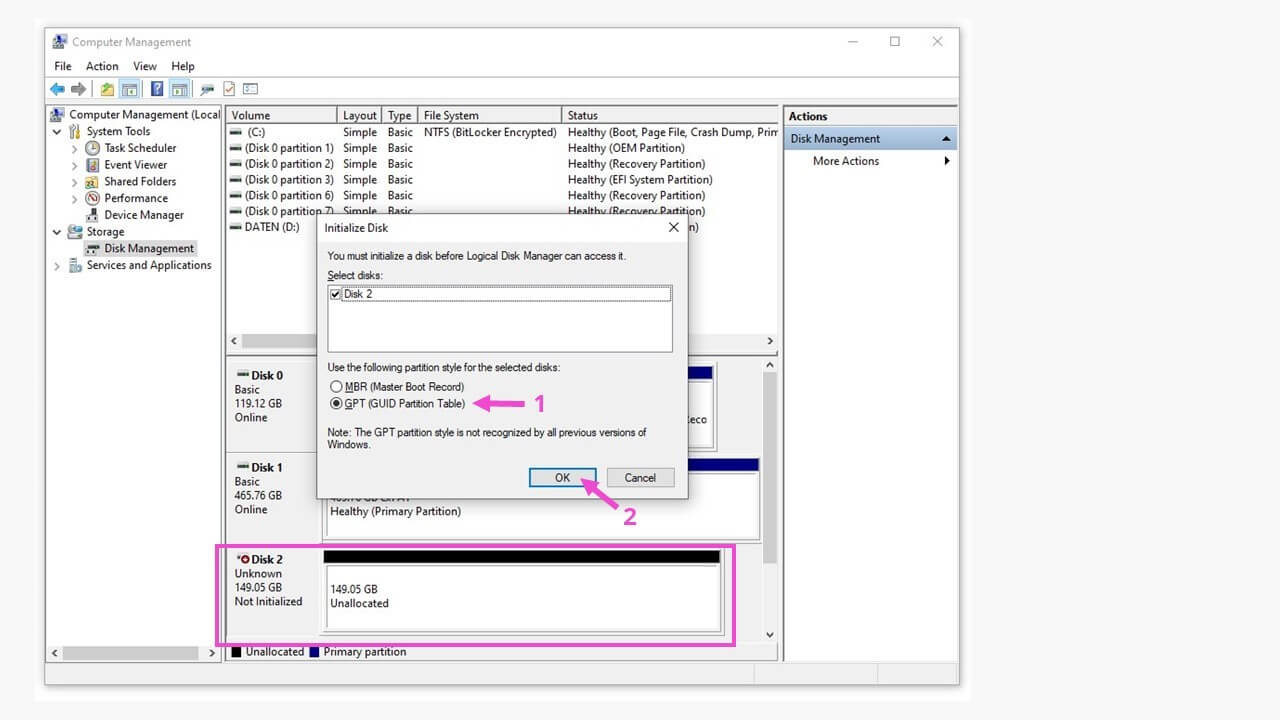Select MBR (Master Boot Record) radio button
The image size is (1280, 720).
(x=336, y=387)
